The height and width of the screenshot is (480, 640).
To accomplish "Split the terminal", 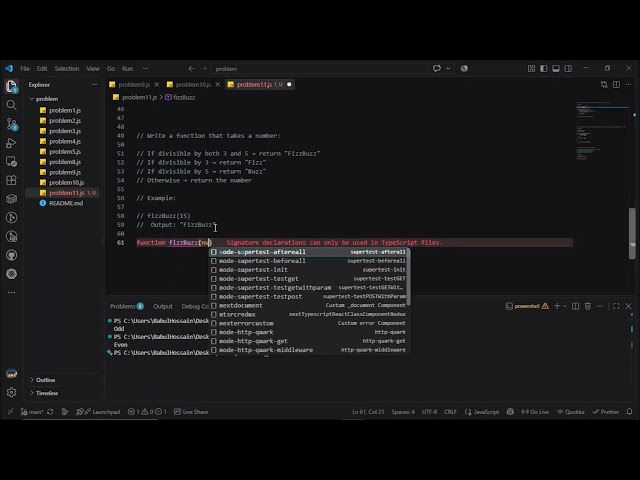I will click(x=576, y=306).
